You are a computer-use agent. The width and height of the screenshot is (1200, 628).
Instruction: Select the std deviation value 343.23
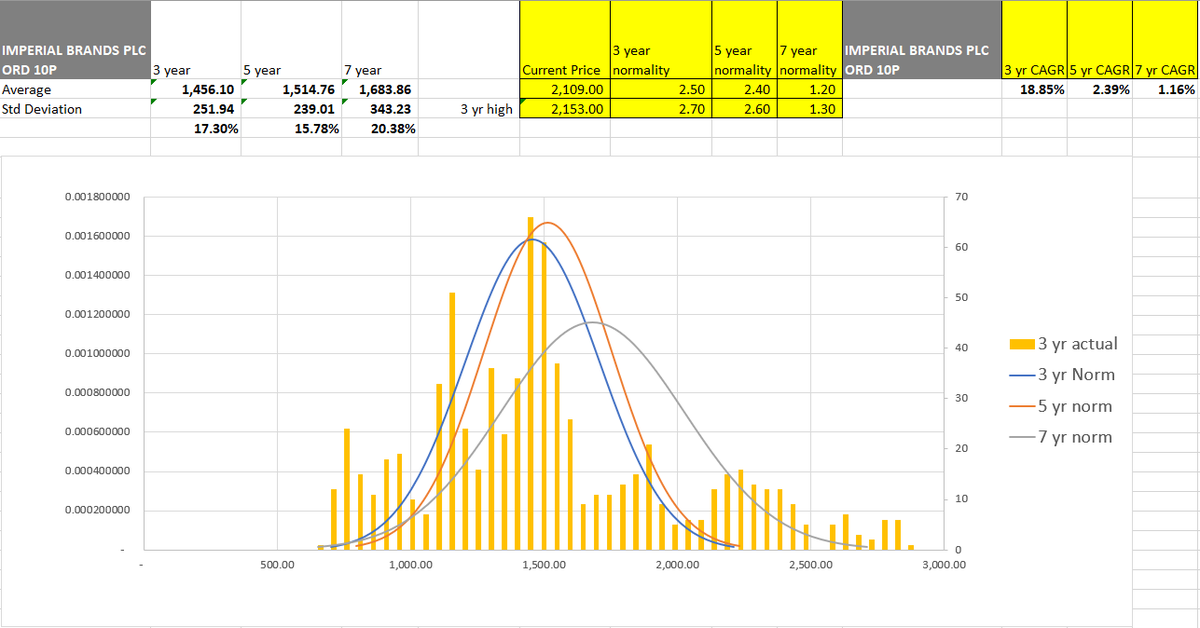380,109
